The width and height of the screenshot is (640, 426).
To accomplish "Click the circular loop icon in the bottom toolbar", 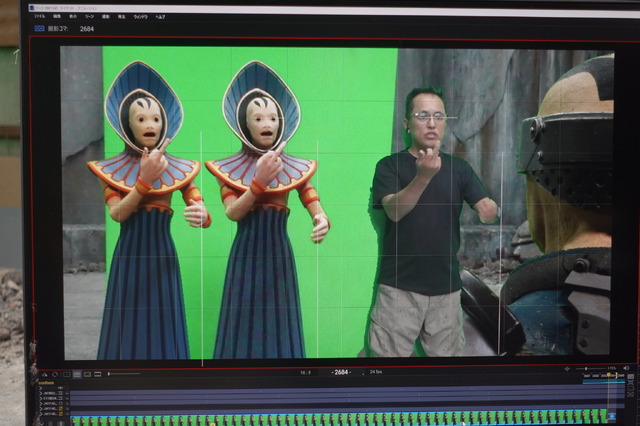I will click(54, 374).
